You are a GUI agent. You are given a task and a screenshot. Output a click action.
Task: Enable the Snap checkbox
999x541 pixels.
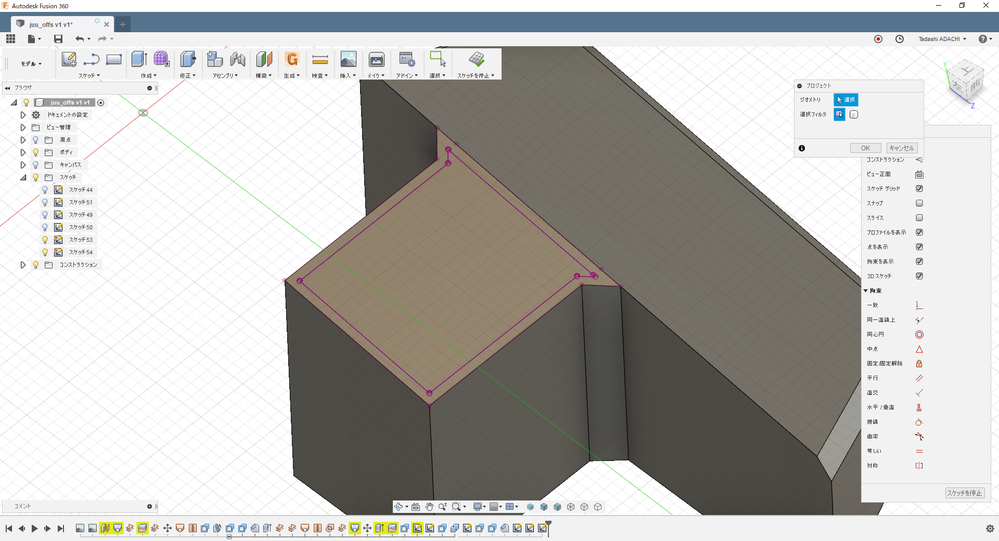[x=919, y=203]
